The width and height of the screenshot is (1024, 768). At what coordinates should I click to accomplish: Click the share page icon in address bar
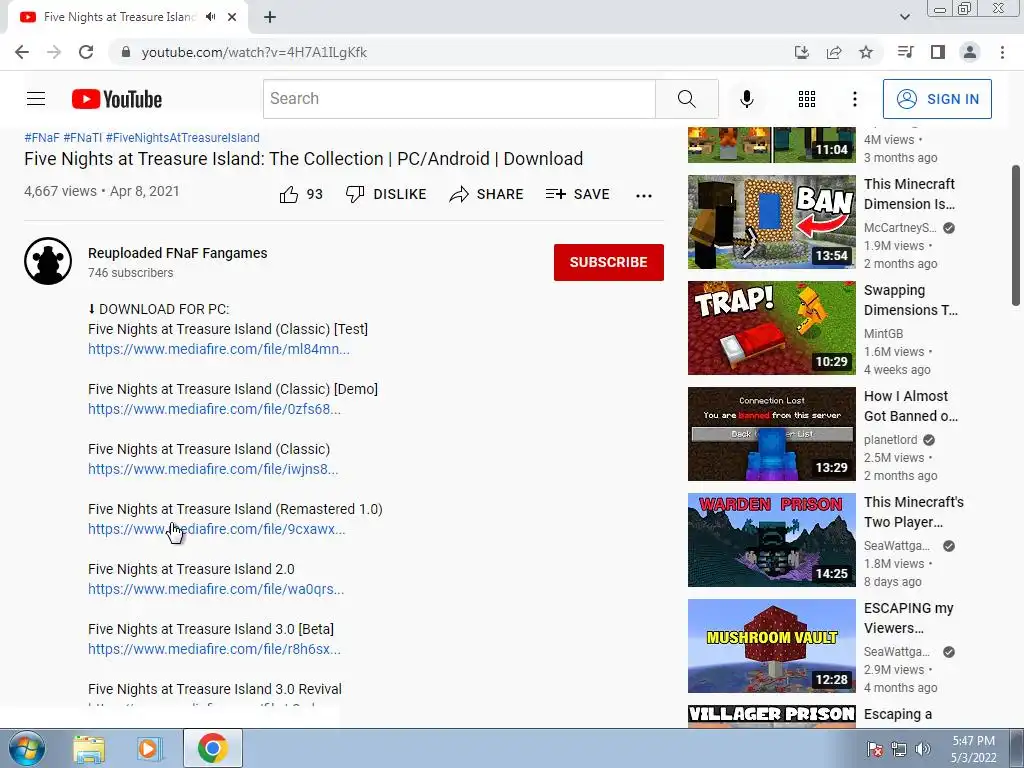(x=834, y=52)
